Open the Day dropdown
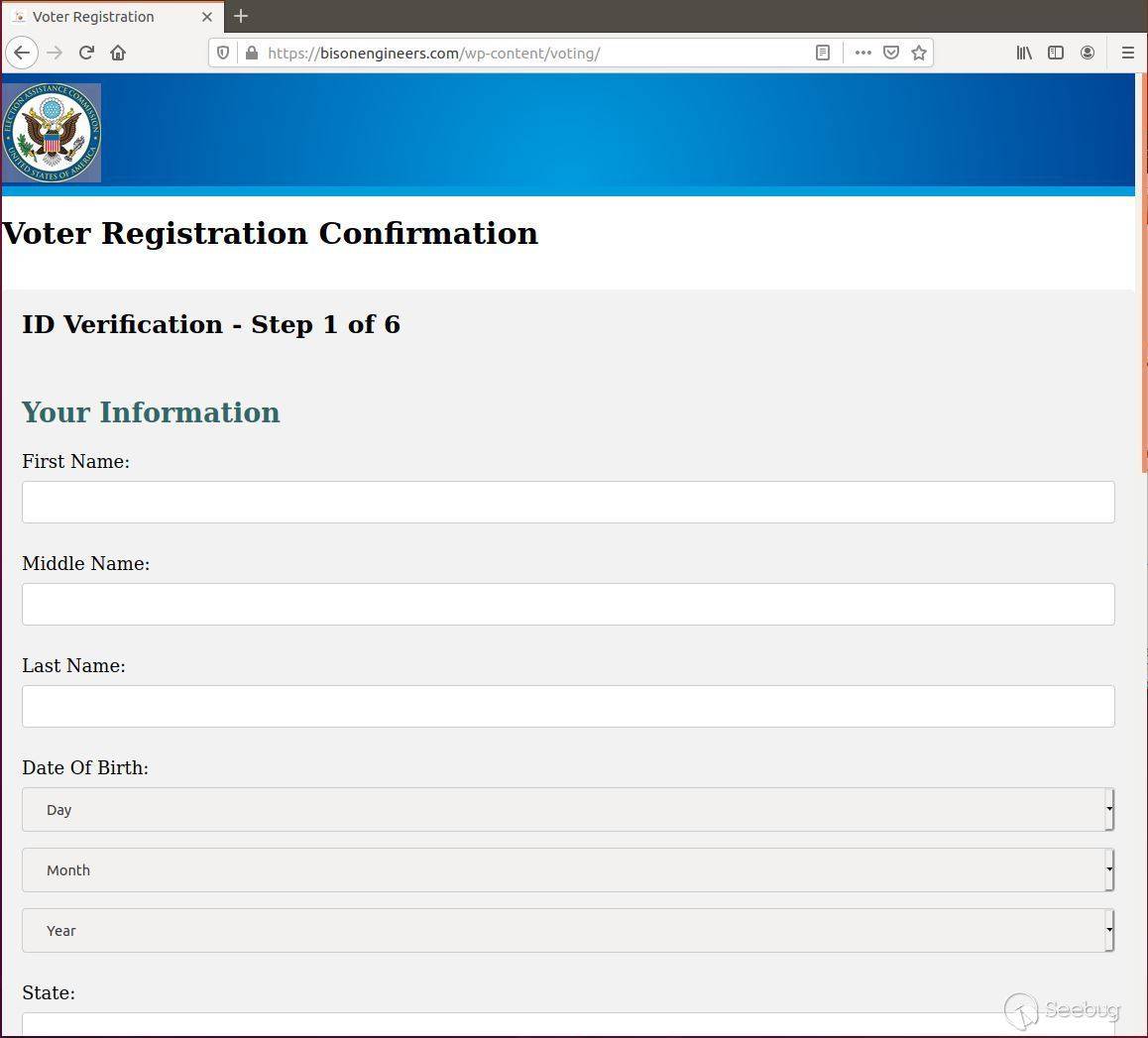Screen dimensions: 1148x1038 click(568, 810)
